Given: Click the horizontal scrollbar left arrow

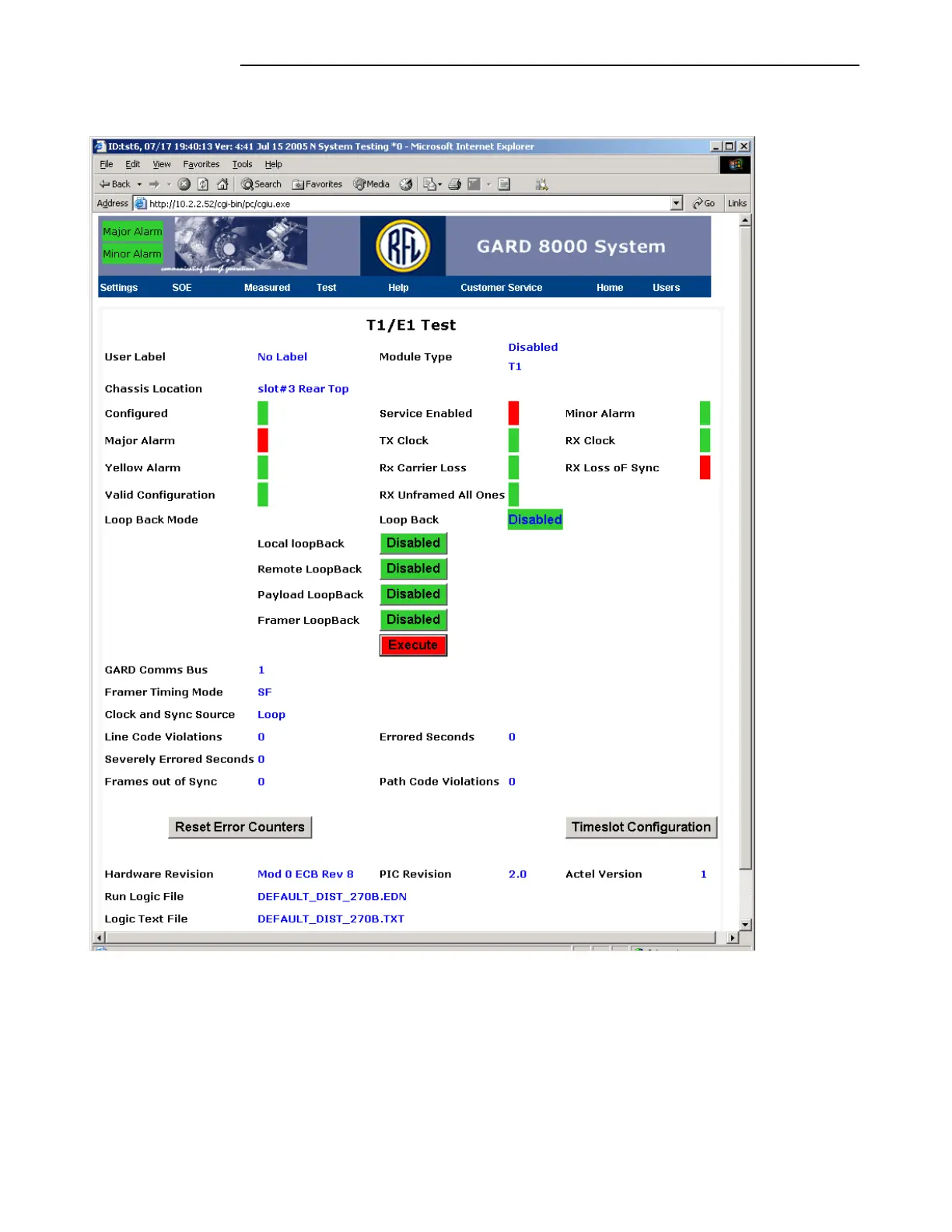Looking at the screenshot, I should [x=99, y=938].
